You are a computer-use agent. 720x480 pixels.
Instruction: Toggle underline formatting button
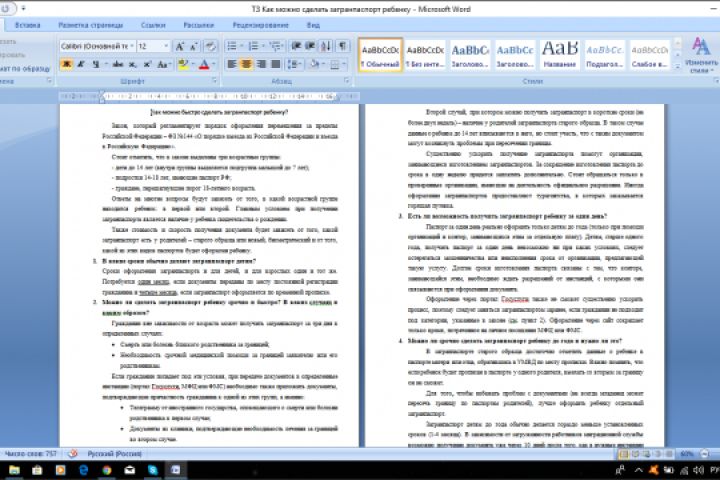tap(95, 64)
